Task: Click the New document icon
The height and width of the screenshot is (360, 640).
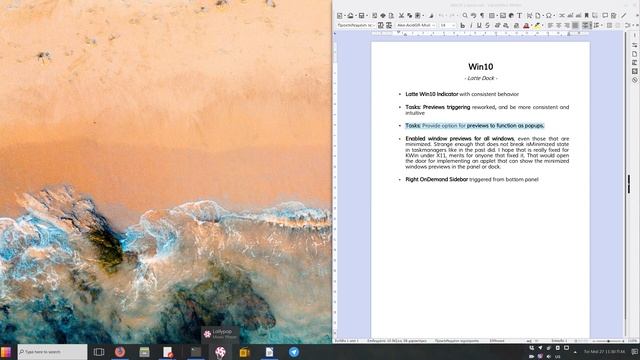Action: pyautogui.click(x=340, y=16)
